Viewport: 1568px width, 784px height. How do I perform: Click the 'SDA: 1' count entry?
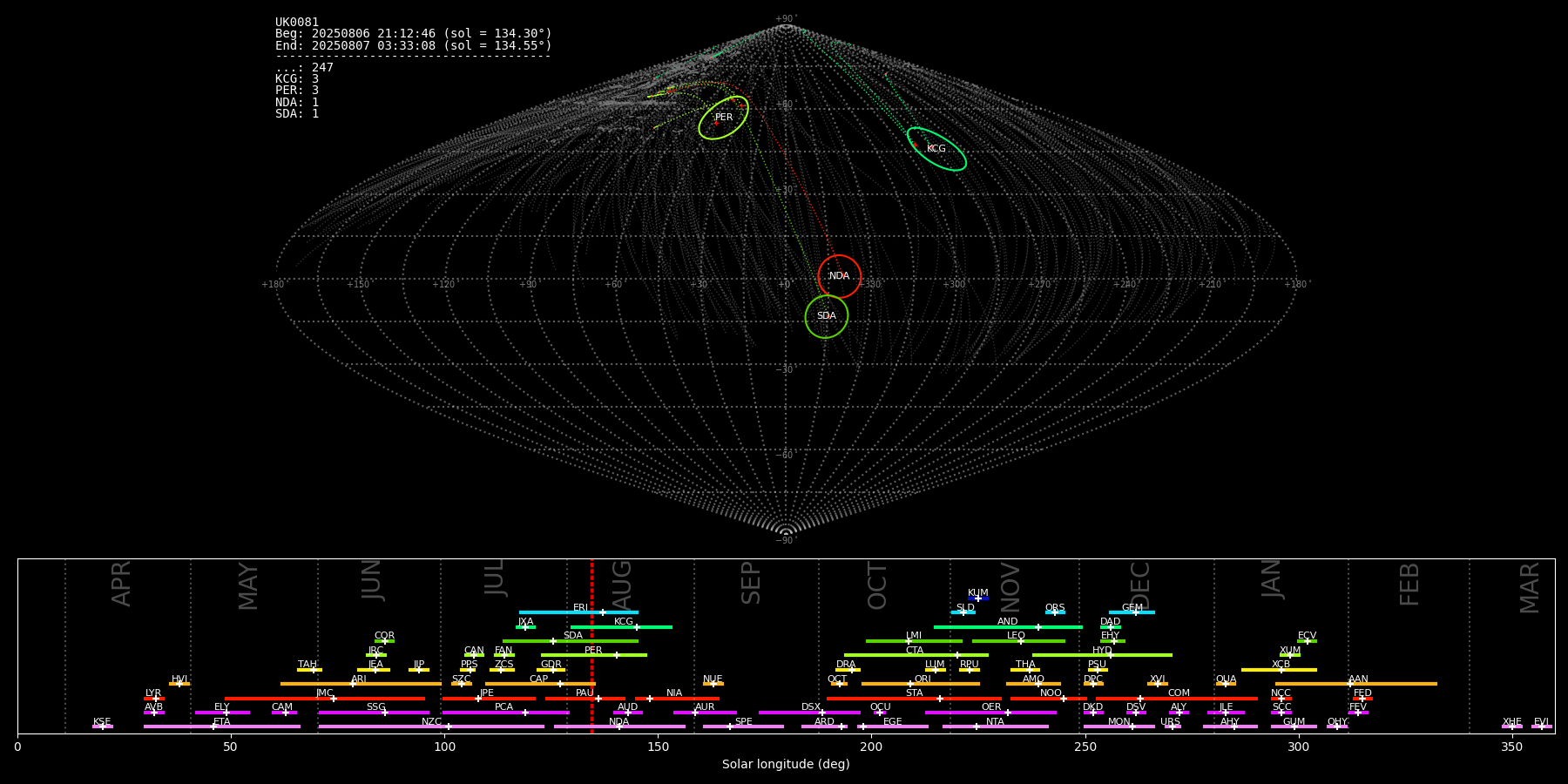tap(297, 114)
